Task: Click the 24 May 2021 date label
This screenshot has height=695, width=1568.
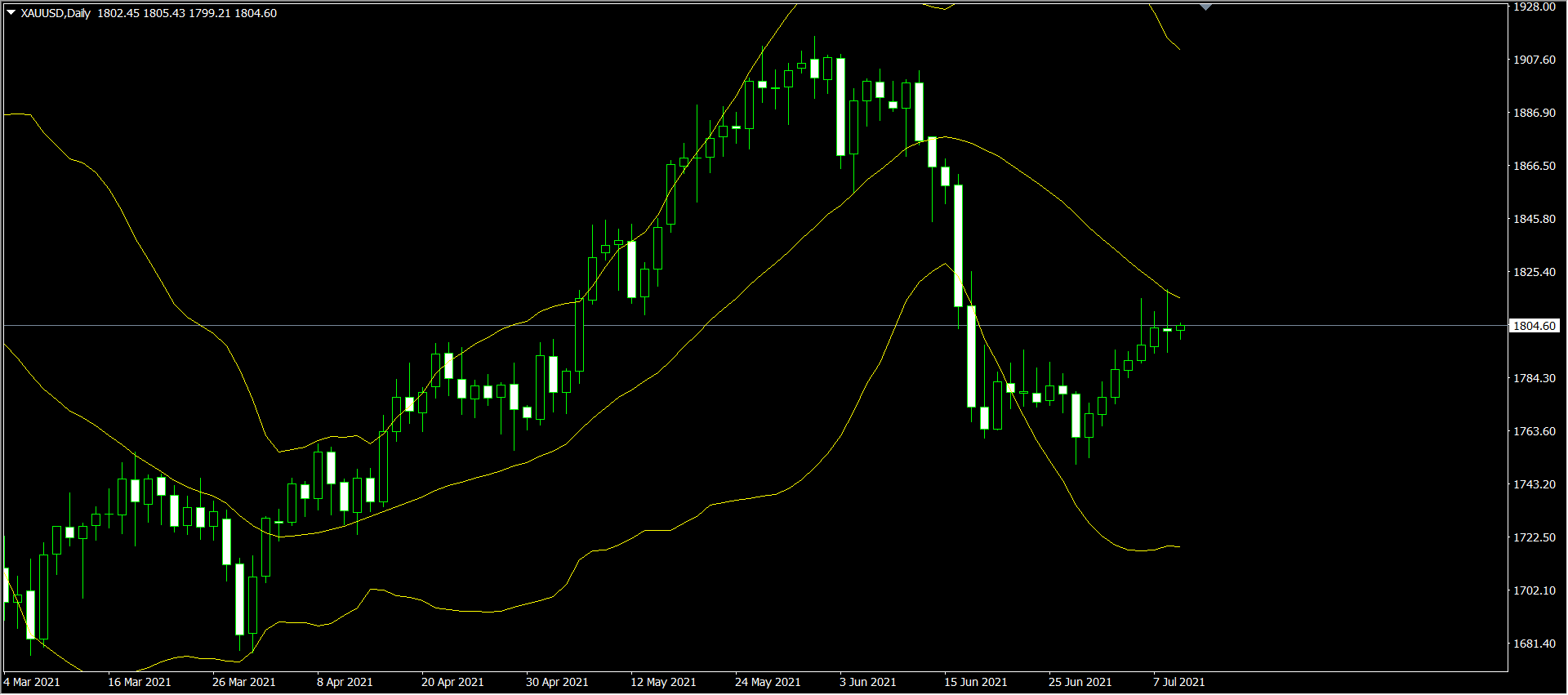Action: [x=768, y=682]
